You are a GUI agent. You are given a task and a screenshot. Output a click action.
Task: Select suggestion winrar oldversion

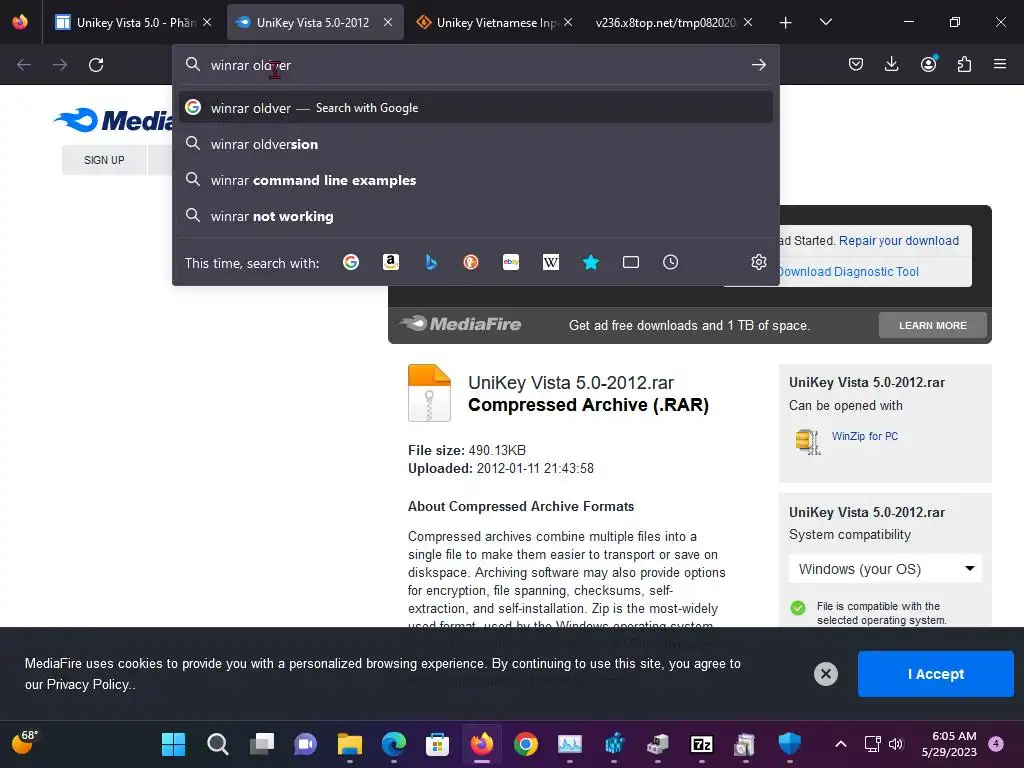(x=475, y=144)
